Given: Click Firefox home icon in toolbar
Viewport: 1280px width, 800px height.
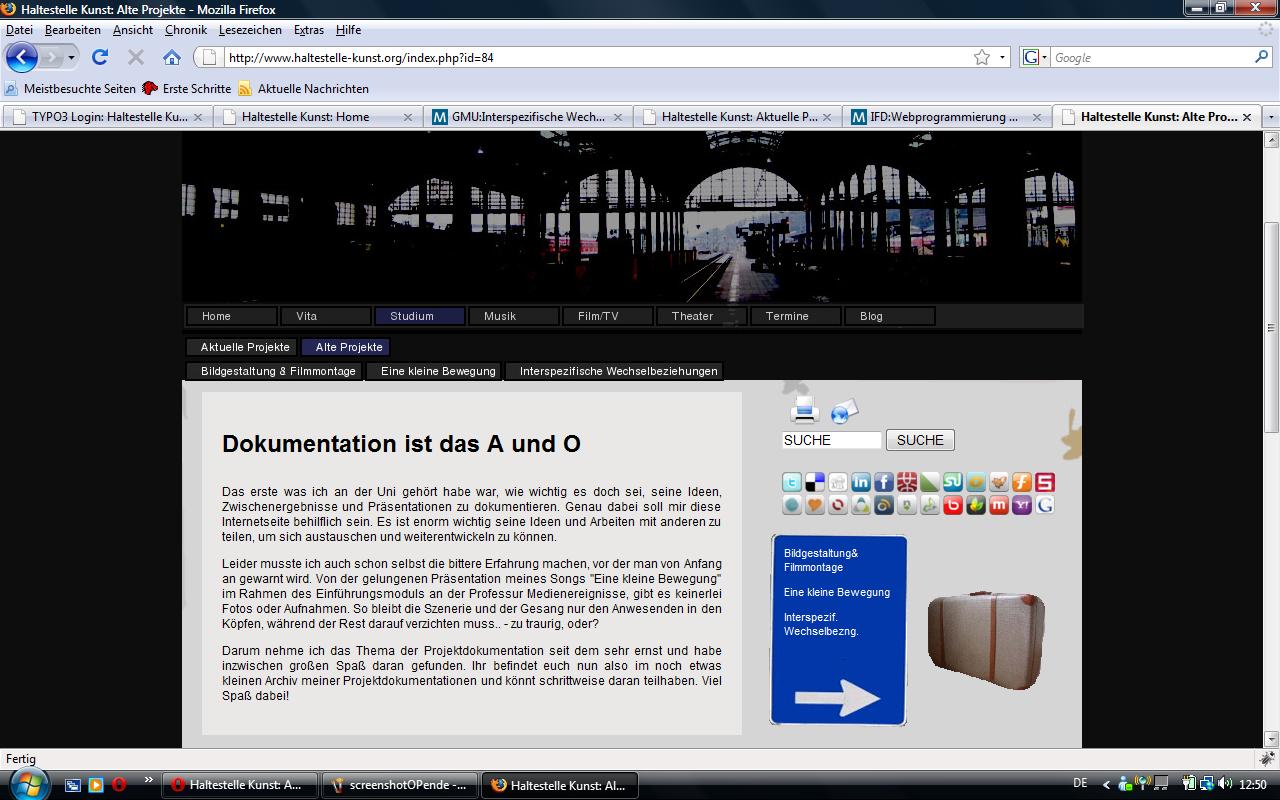Looking at the screenshot, I should pyautogui.click(x=172, y=57).
